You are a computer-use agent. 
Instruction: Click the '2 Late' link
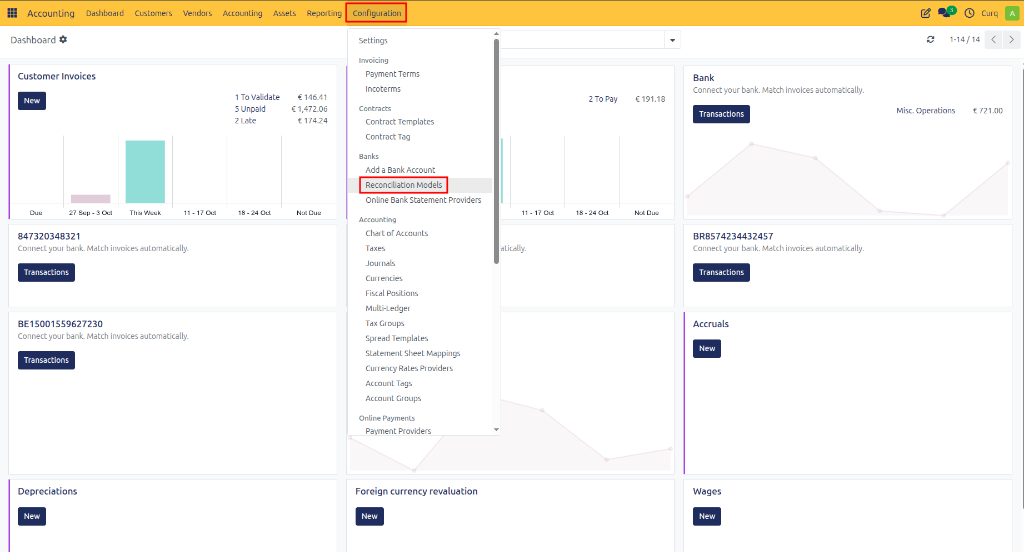point(246,121)
